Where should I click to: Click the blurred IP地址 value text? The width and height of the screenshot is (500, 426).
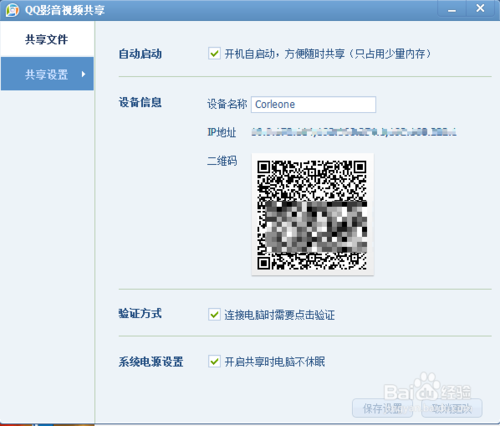coord(354,132)
